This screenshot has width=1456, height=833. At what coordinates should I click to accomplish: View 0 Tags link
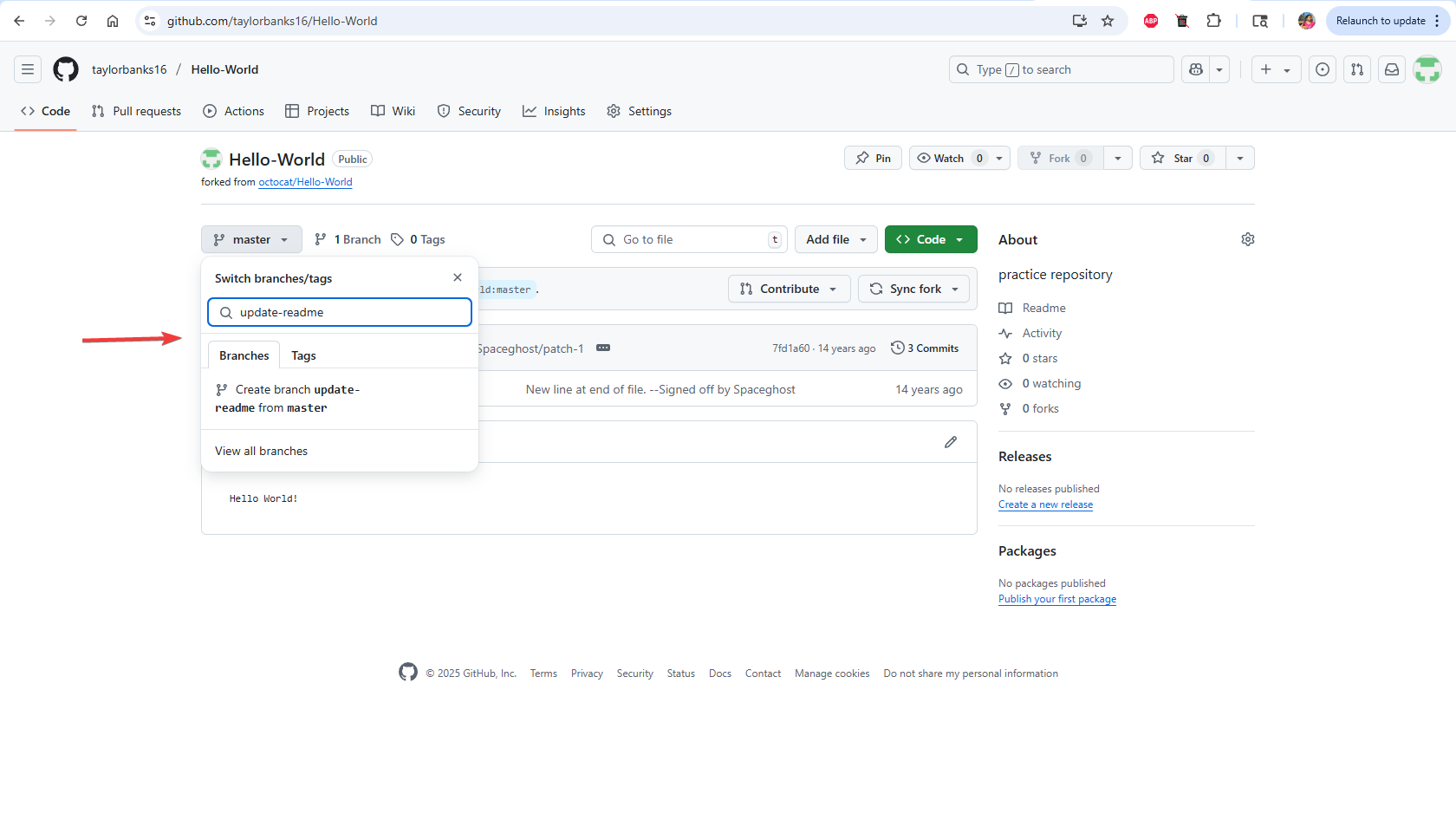(x=418, y=239)
